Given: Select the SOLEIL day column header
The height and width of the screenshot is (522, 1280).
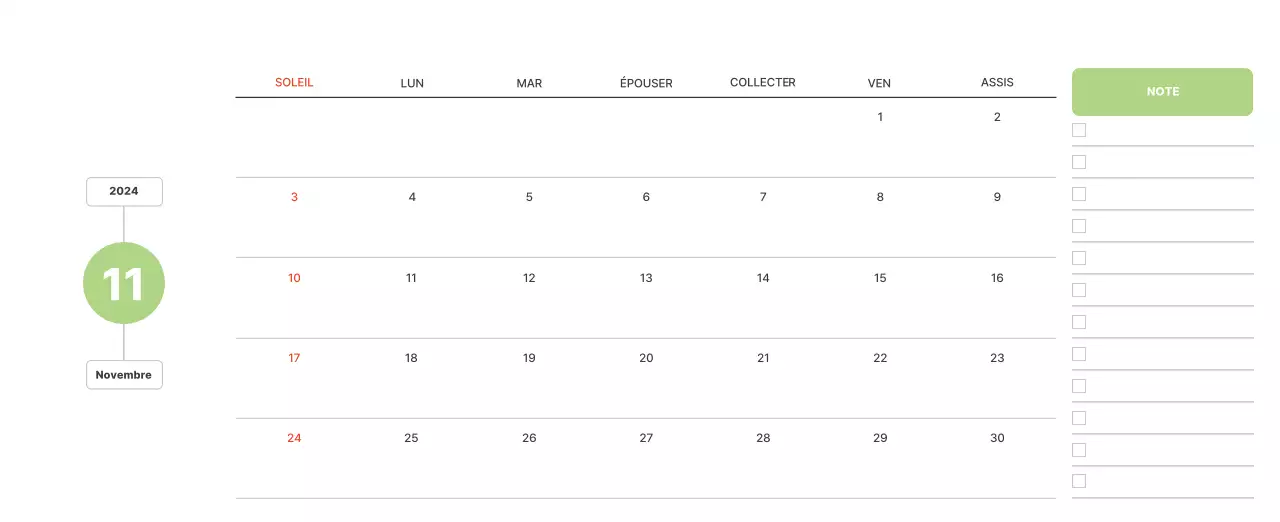Looking at the screenshot, I should 294,83.
